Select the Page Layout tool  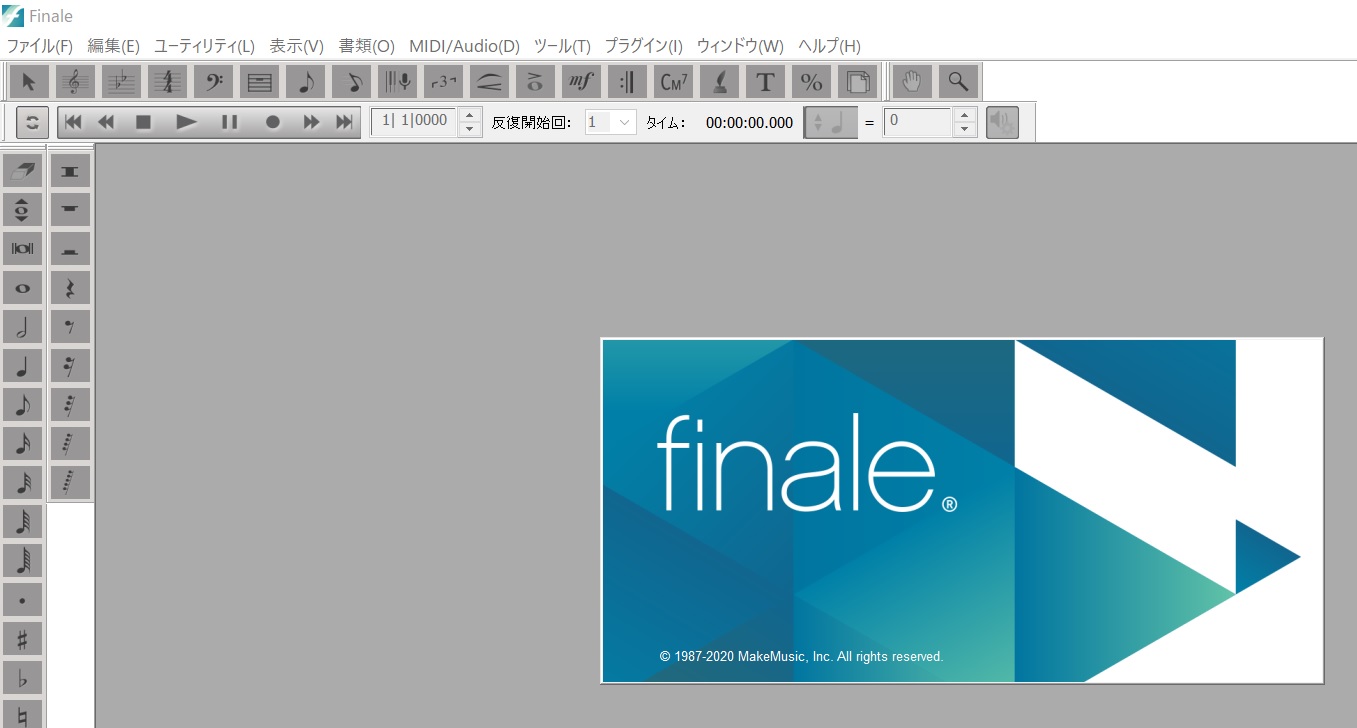(857, 81)
